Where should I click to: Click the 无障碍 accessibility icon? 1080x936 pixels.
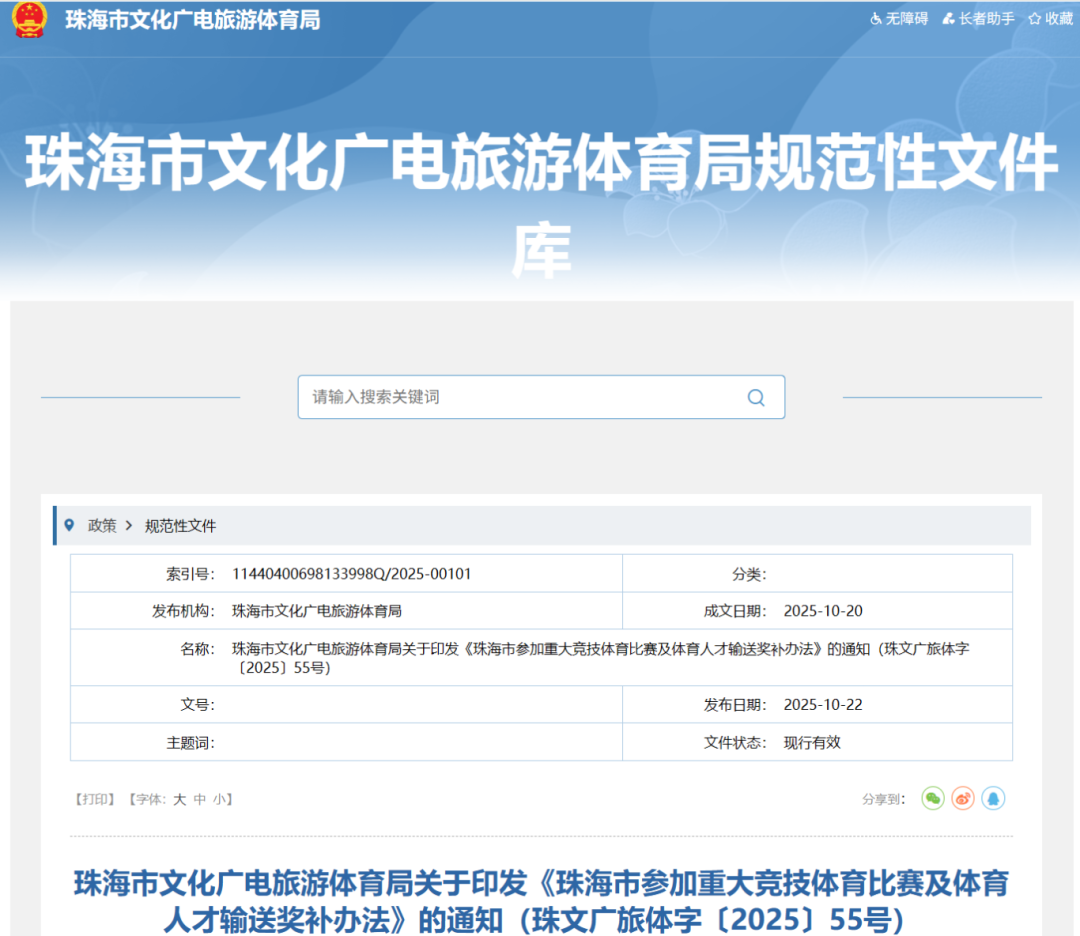tap(876, 19)
